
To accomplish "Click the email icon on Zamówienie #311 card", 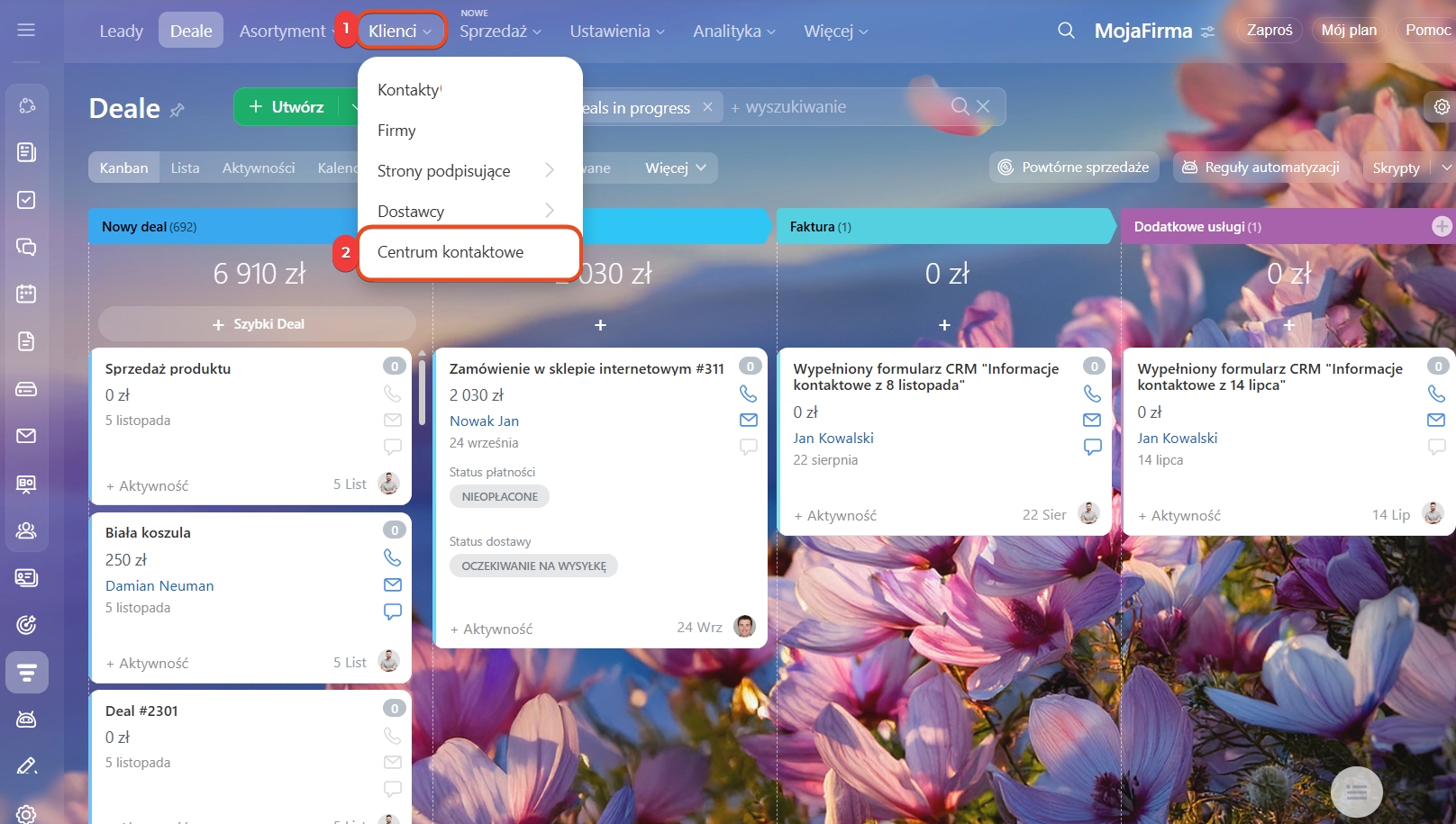I will pos(749,420).
